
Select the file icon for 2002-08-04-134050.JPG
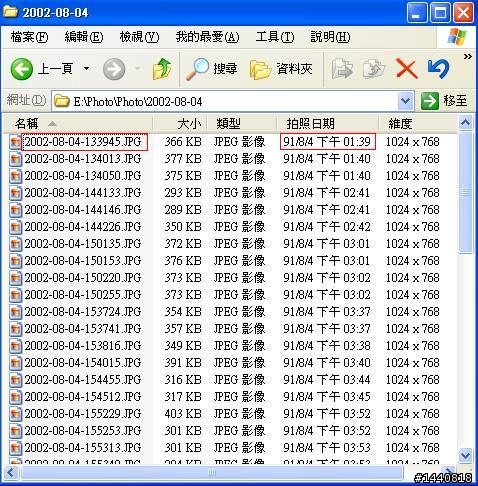coord(15,176)
